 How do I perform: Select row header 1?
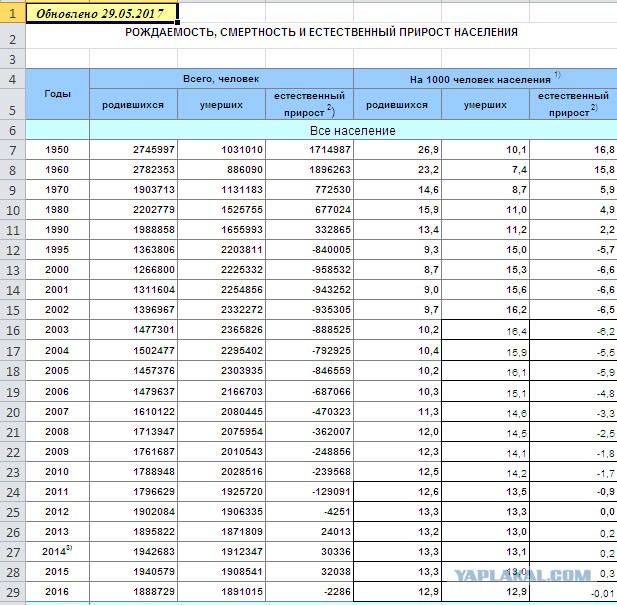13,13
